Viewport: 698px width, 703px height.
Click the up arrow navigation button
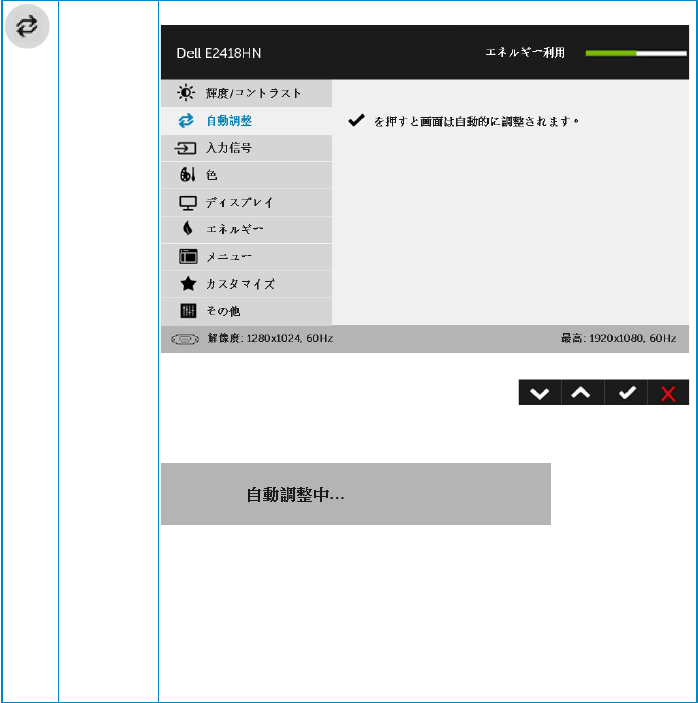582,392
